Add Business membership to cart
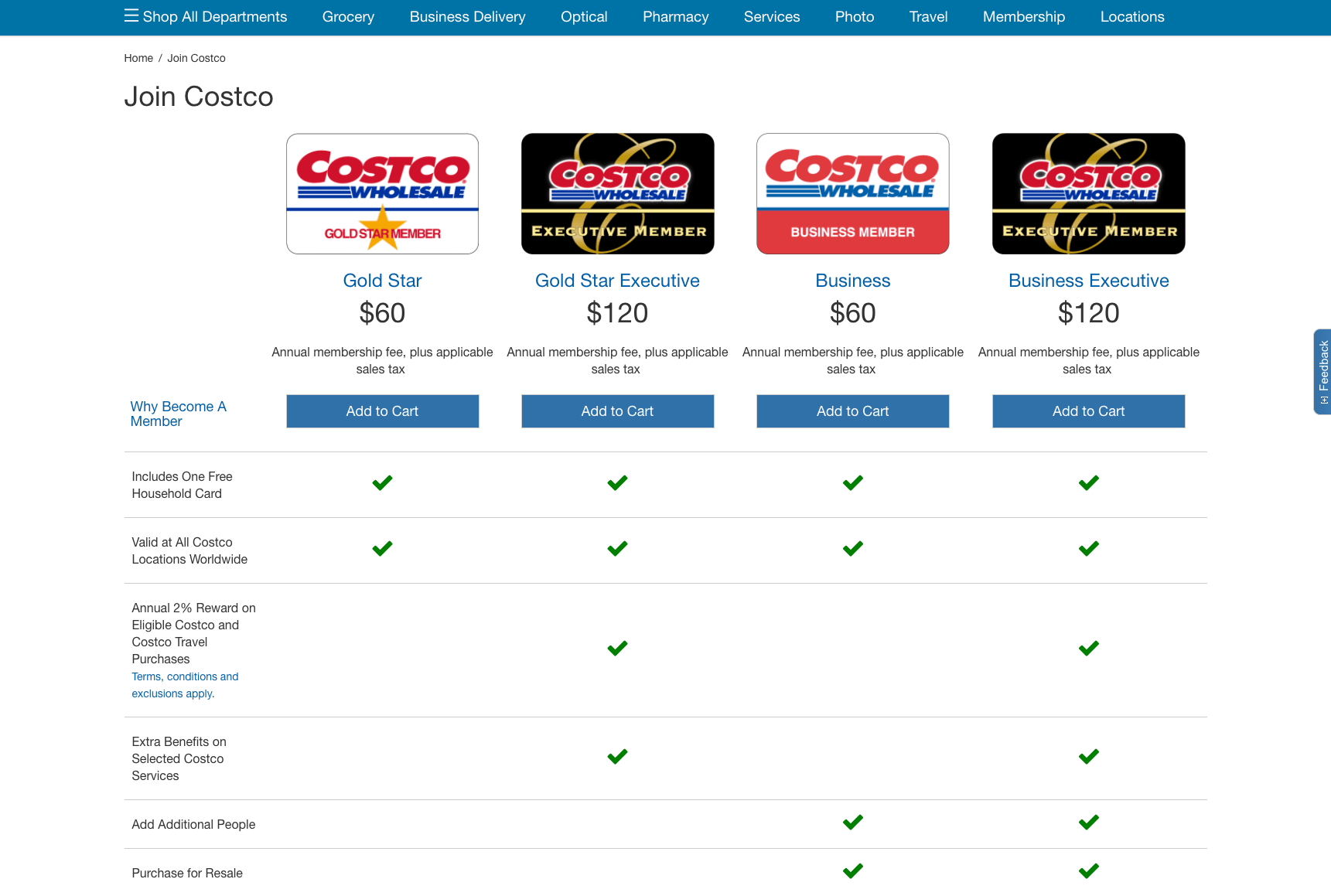Screen dimensions: 1331x896 [x=853, y=411]
